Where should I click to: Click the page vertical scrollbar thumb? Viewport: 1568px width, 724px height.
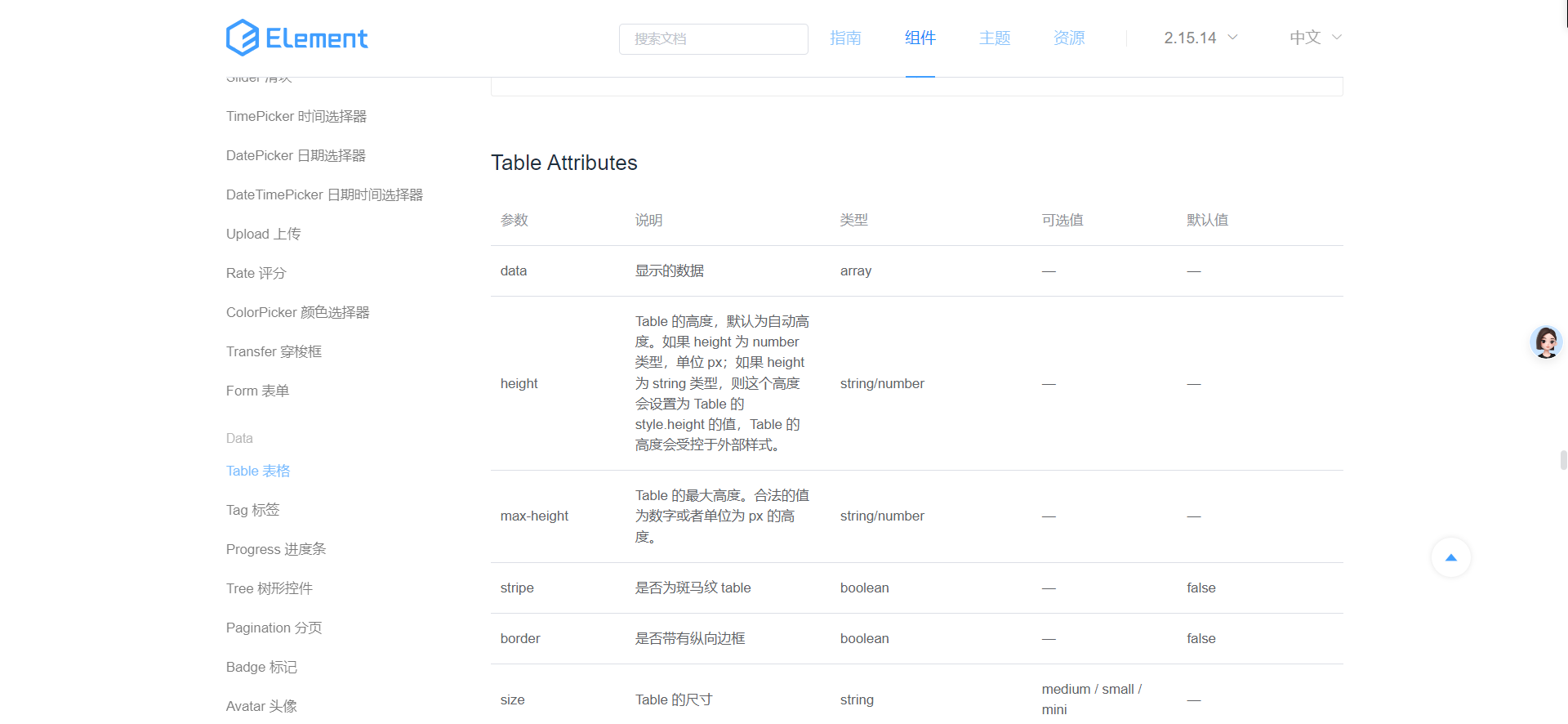click(x=1563, y=459)
